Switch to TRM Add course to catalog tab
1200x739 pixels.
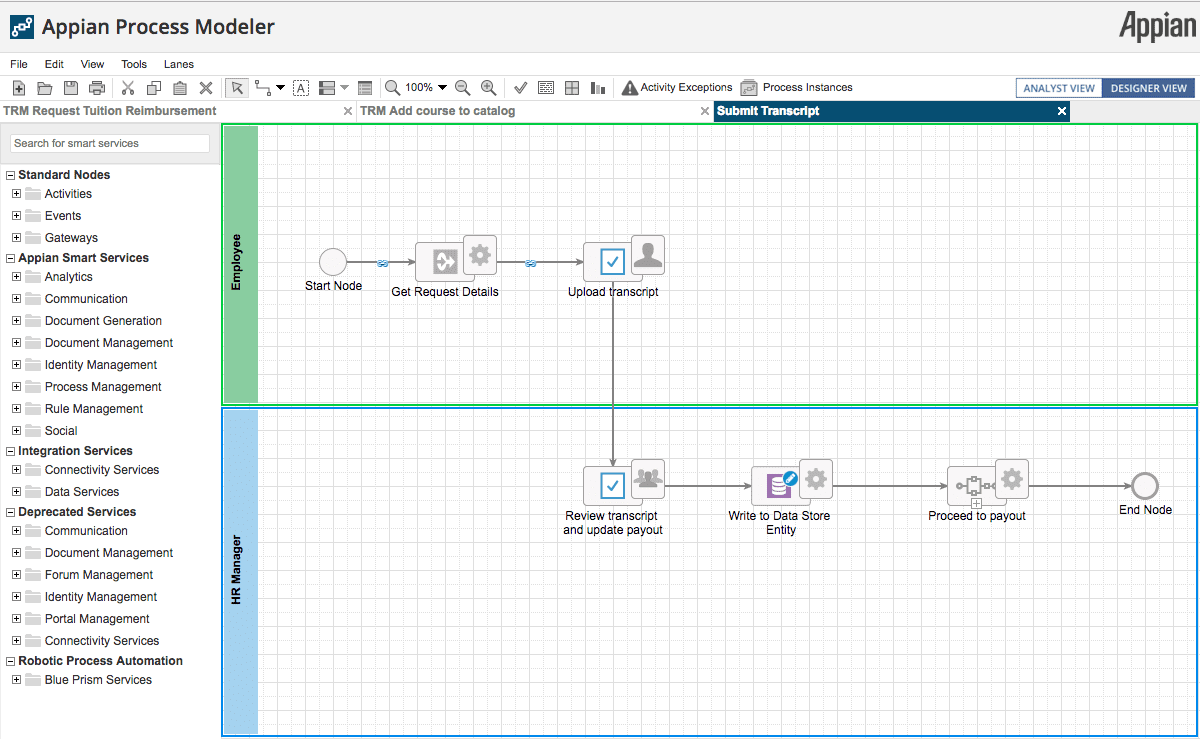click(x=438, y=111)
